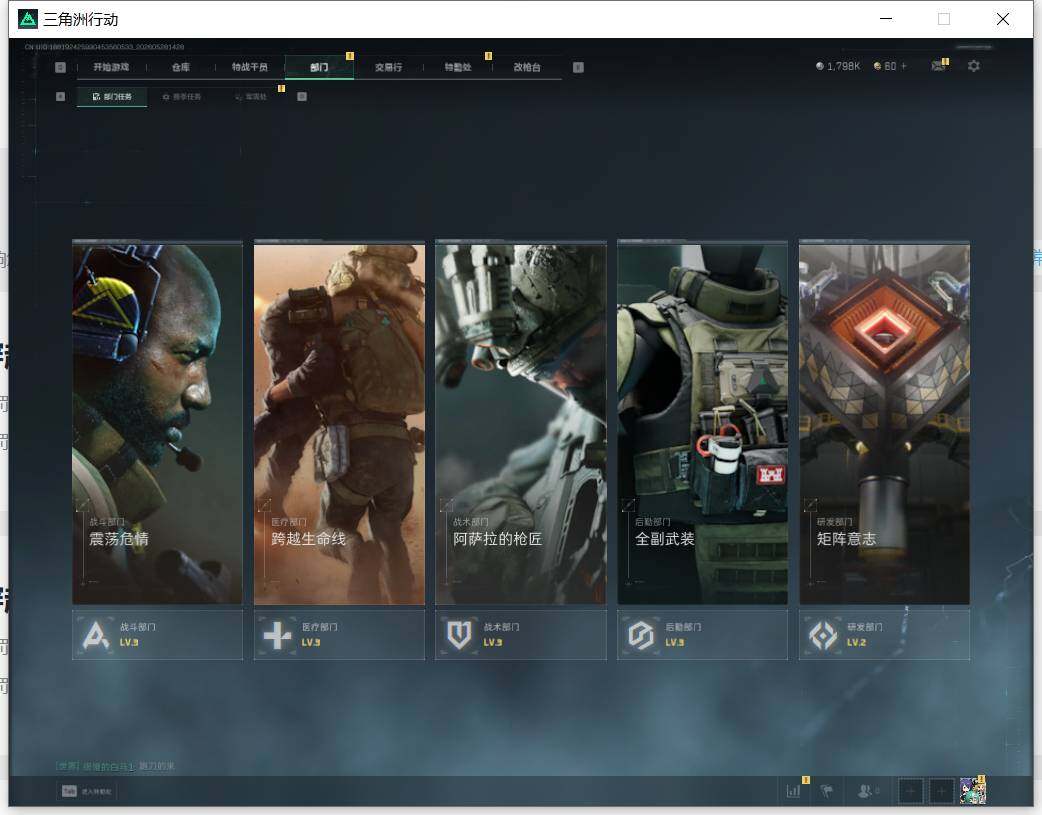This screenshot has height=815, width=1042.
Task: Open the settings gear icon
Action: (974, 66)
